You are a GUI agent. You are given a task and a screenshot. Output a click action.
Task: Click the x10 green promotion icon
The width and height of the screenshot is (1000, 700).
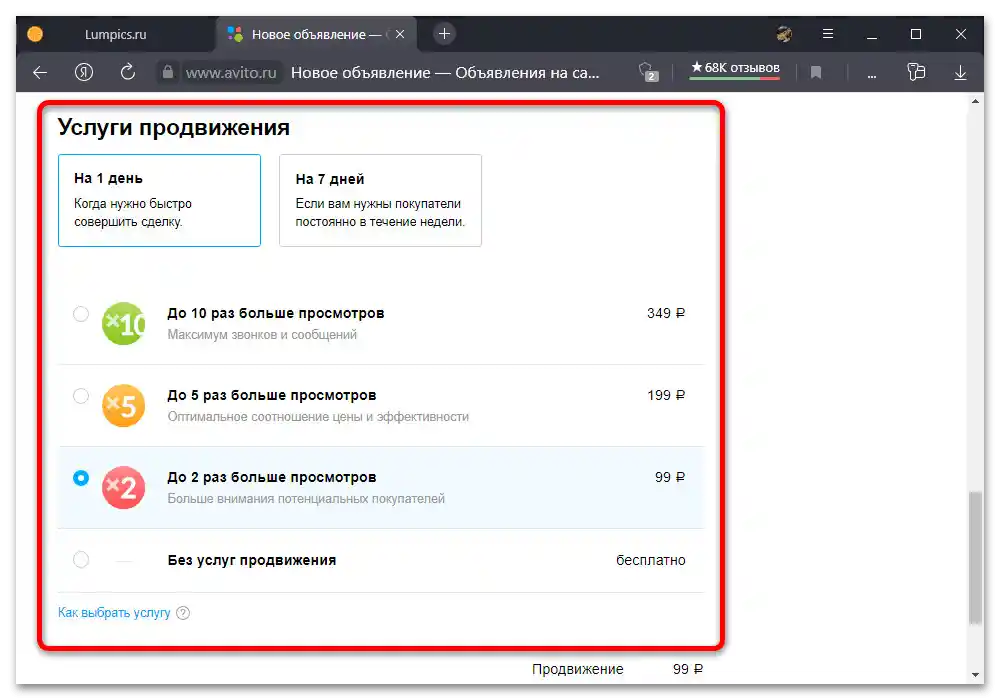pyautogui.click(x=124, y=323)
